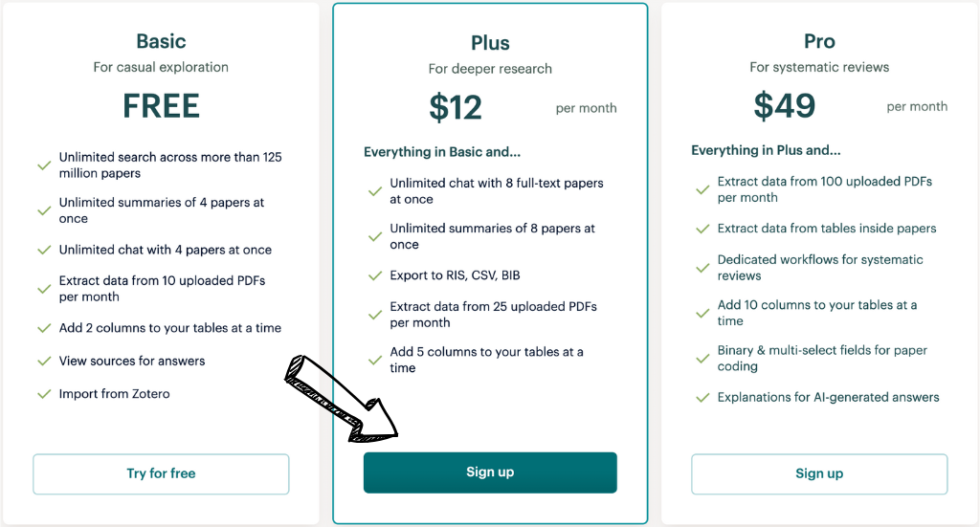Select the Basic plan heading
Viewport: 980px width, 527px height.
[161, 41]
